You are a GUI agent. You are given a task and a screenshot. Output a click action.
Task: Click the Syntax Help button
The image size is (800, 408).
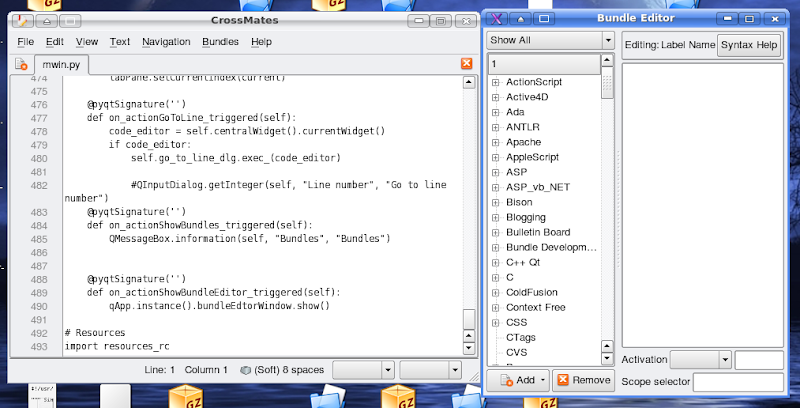(748, 45)
